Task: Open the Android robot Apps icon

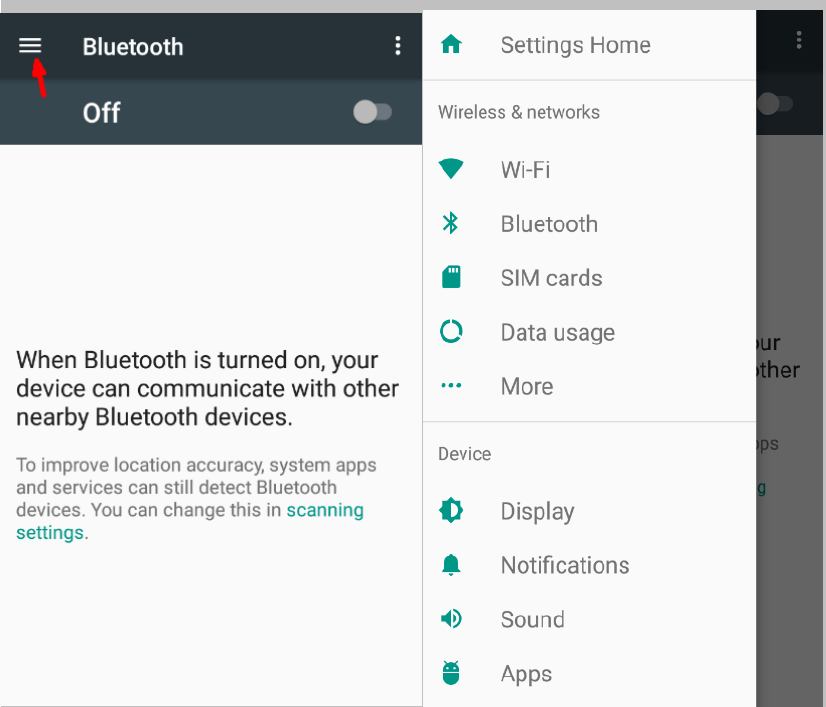Action: tap(451, 673)
